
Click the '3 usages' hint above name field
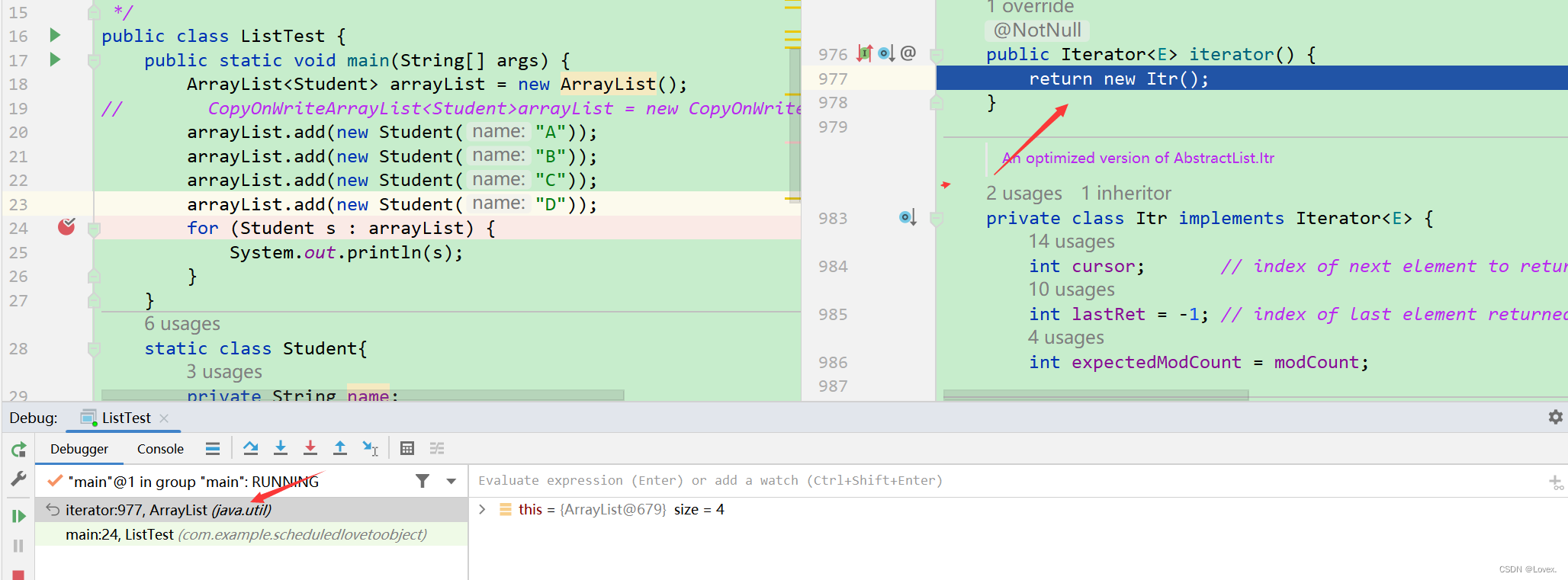point(224,372)
